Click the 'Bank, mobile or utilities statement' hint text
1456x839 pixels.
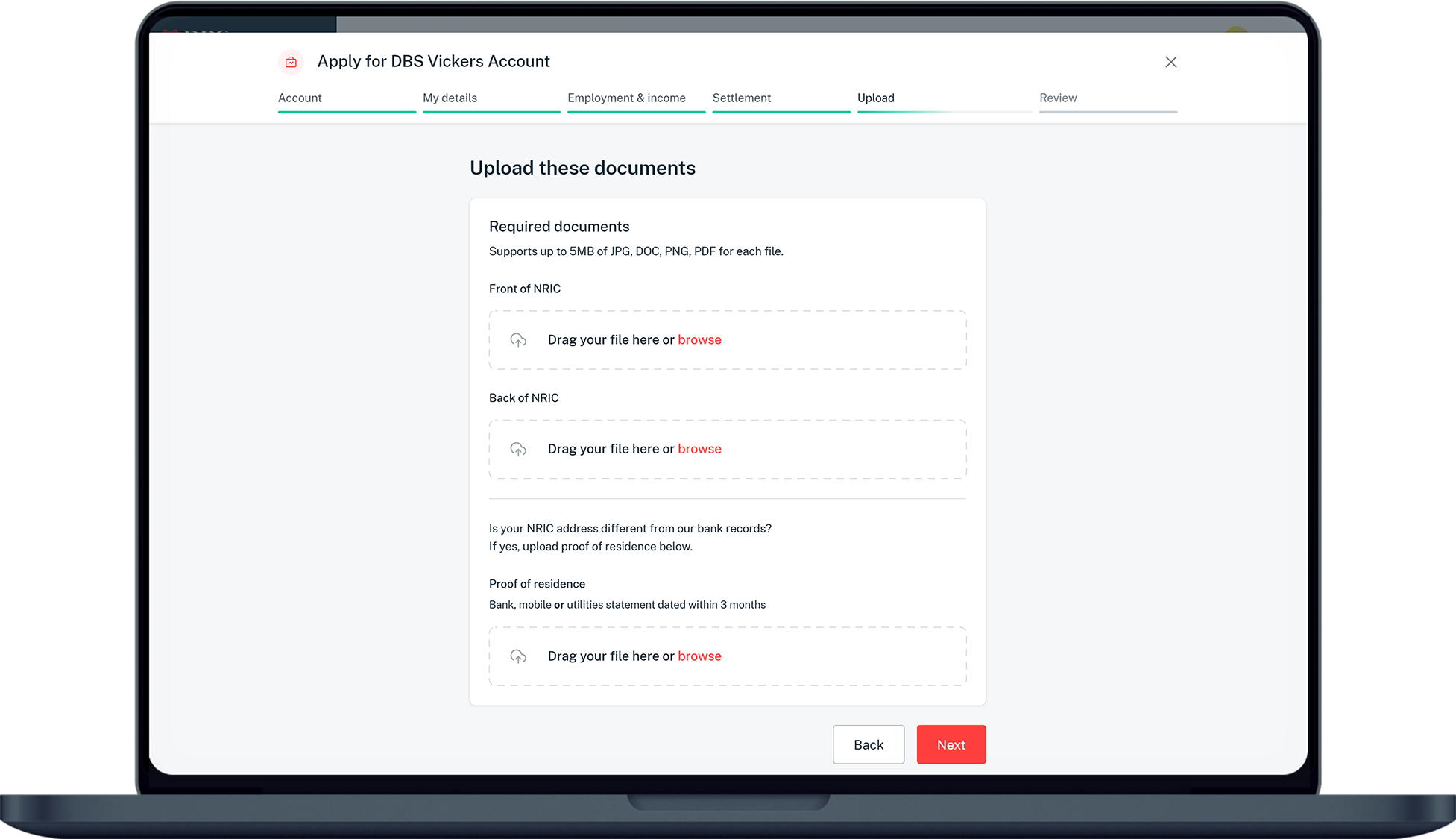click(x=627, y=605)
